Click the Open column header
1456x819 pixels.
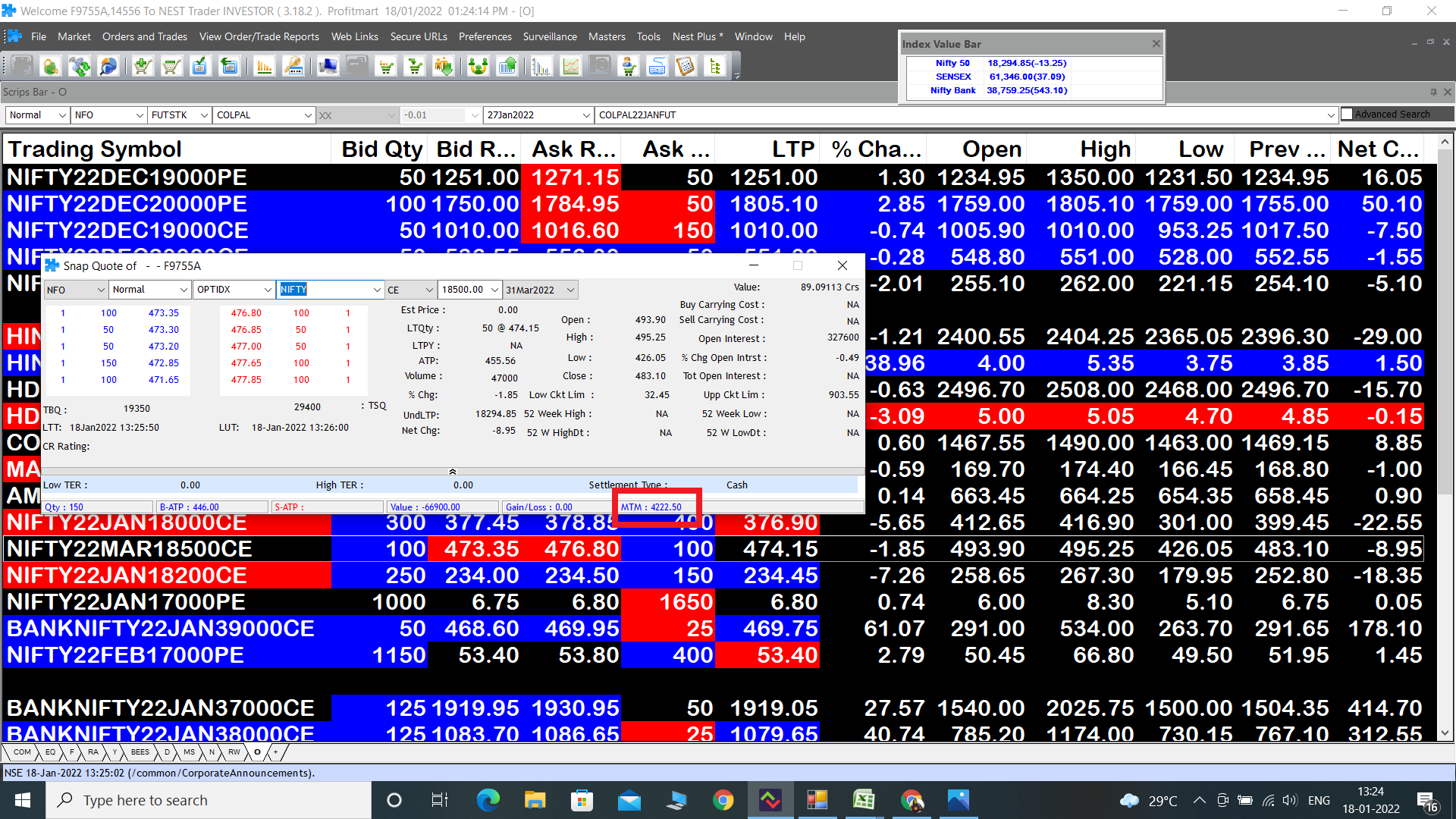tap(975, 149)
